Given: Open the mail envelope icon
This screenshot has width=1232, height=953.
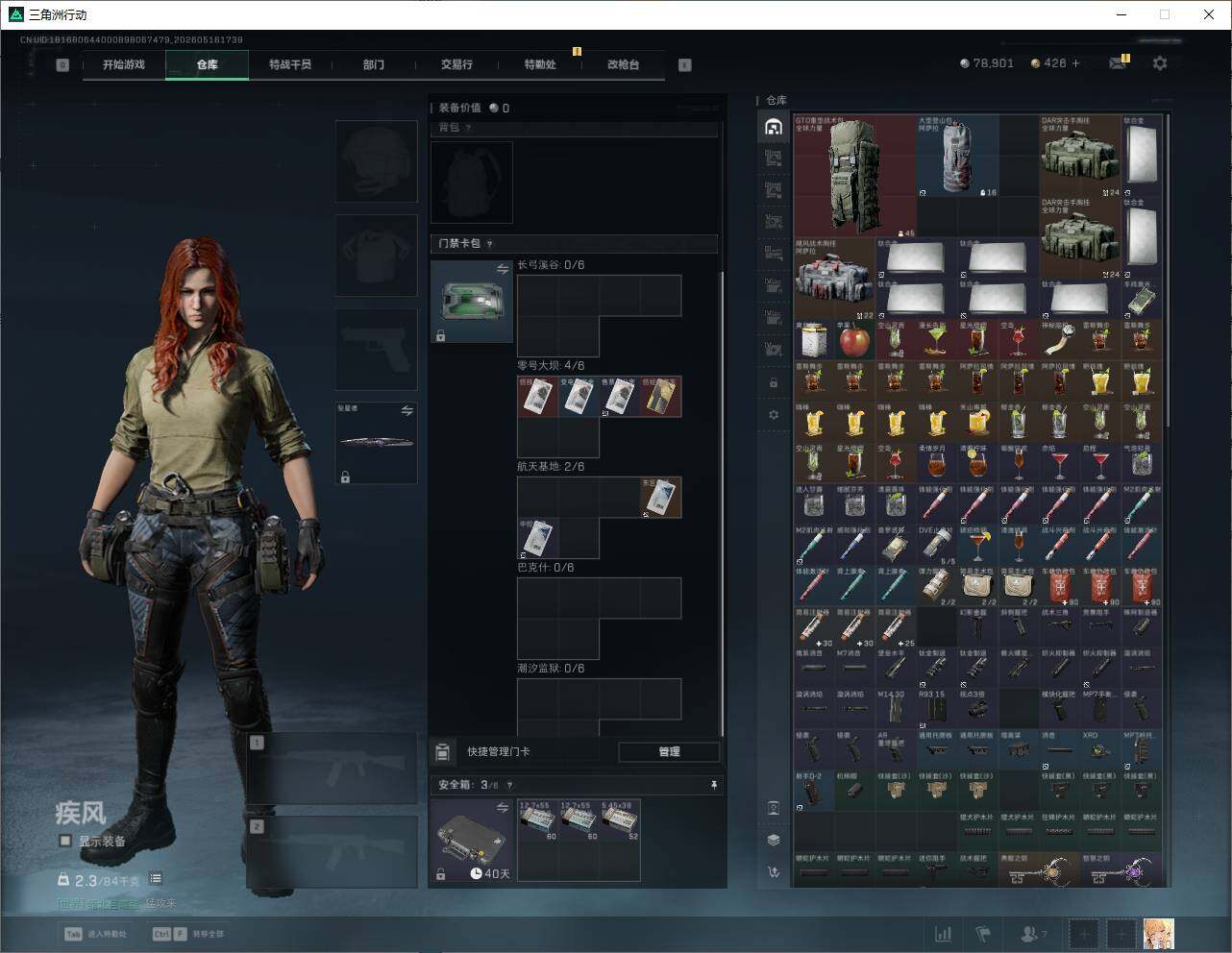Looking at the screenshot, I should point(1118,63).
